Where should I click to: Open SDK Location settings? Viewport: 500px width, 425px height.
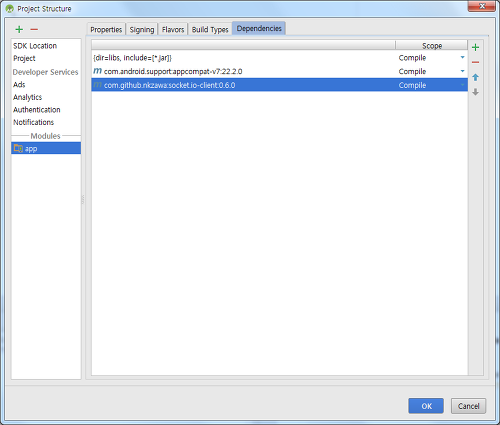point(35,46)
